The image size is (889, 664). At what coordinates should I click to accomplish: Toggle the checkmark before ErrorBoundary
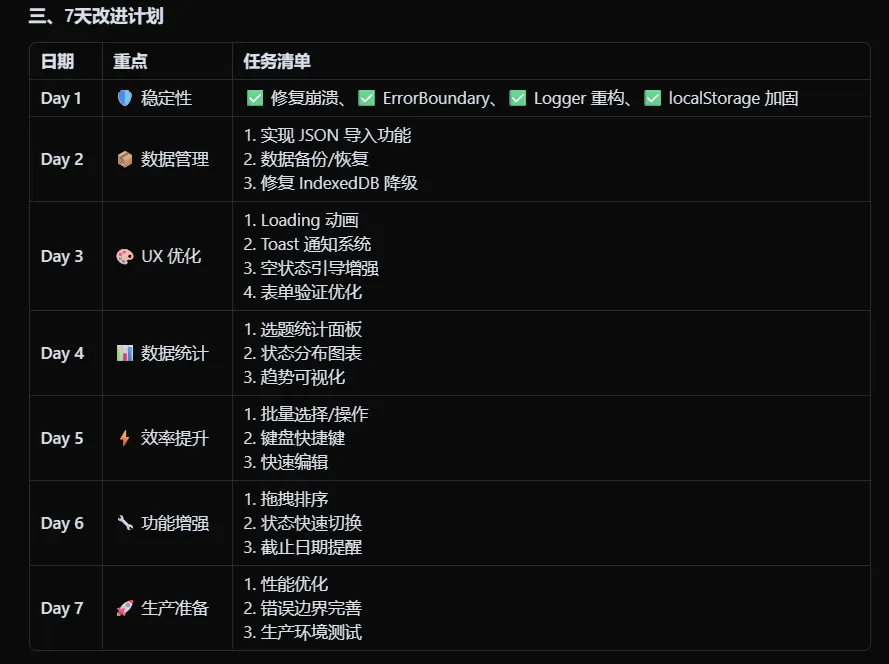click(x=367, y=98)
